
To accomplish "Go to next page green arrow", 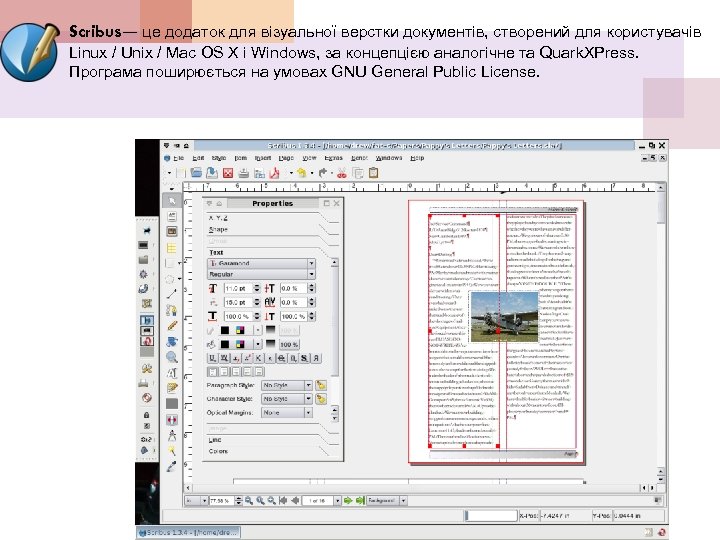I will click(349, 501).
